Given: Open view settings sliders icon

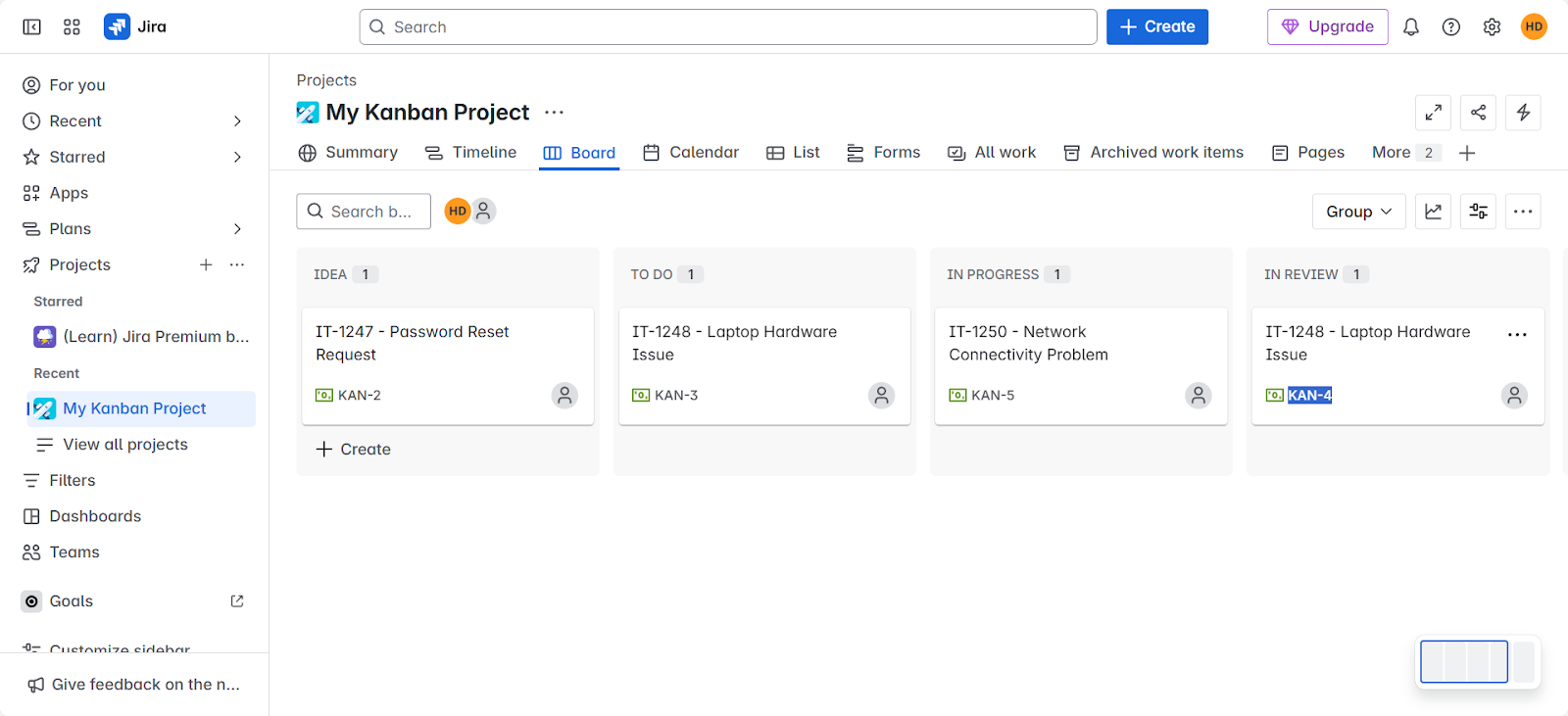Looking at the screenshot, I should point(1478,212).
